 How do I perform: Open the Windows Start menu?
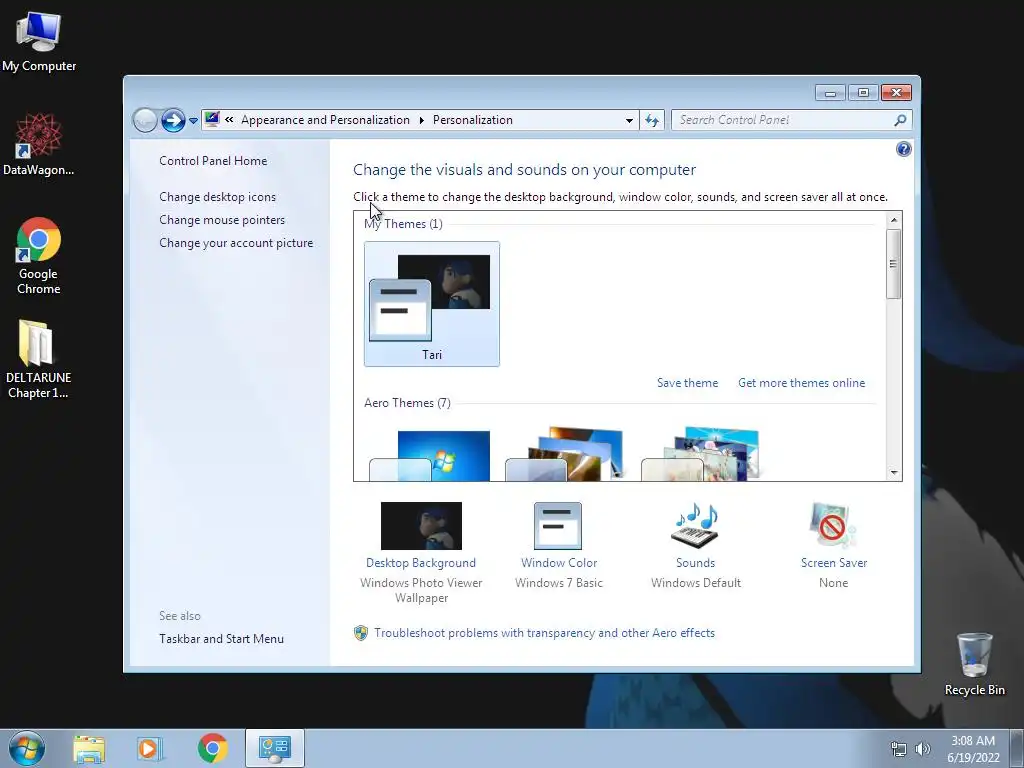point(27,748)
